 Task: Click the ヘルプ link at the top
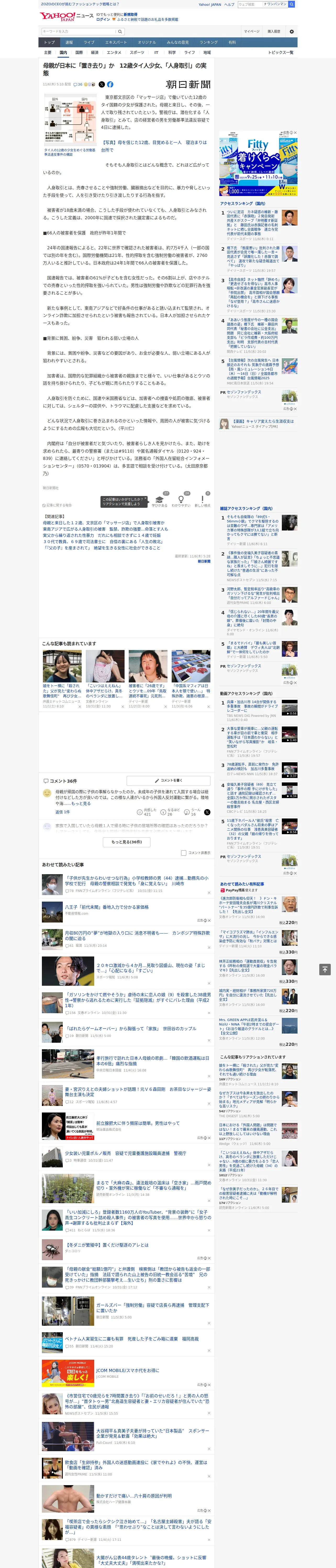(x=229, y=4)
